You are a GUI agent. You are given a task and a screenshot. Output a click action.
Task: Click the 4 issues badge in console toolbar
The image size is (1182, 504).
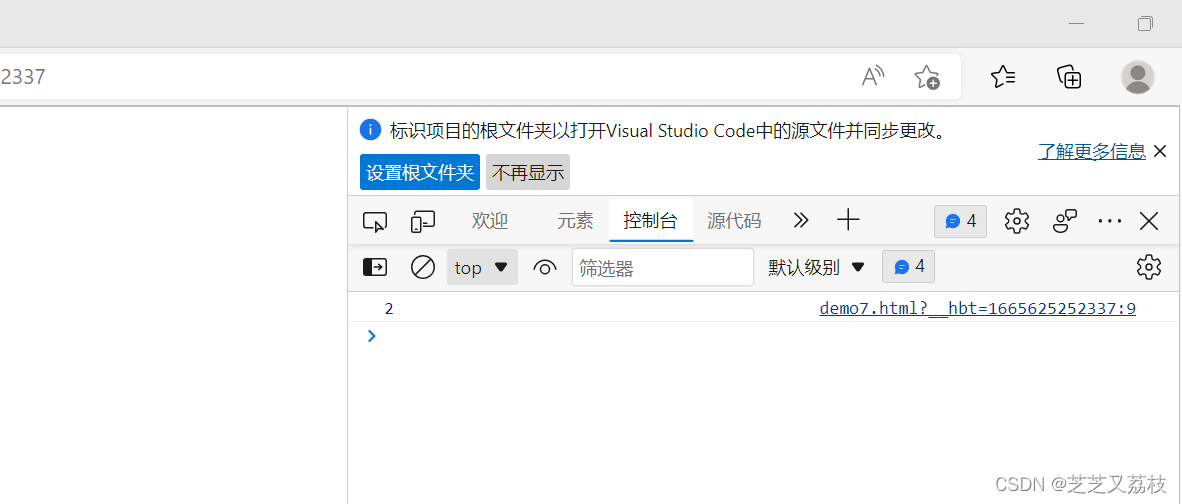pos(908,267)
